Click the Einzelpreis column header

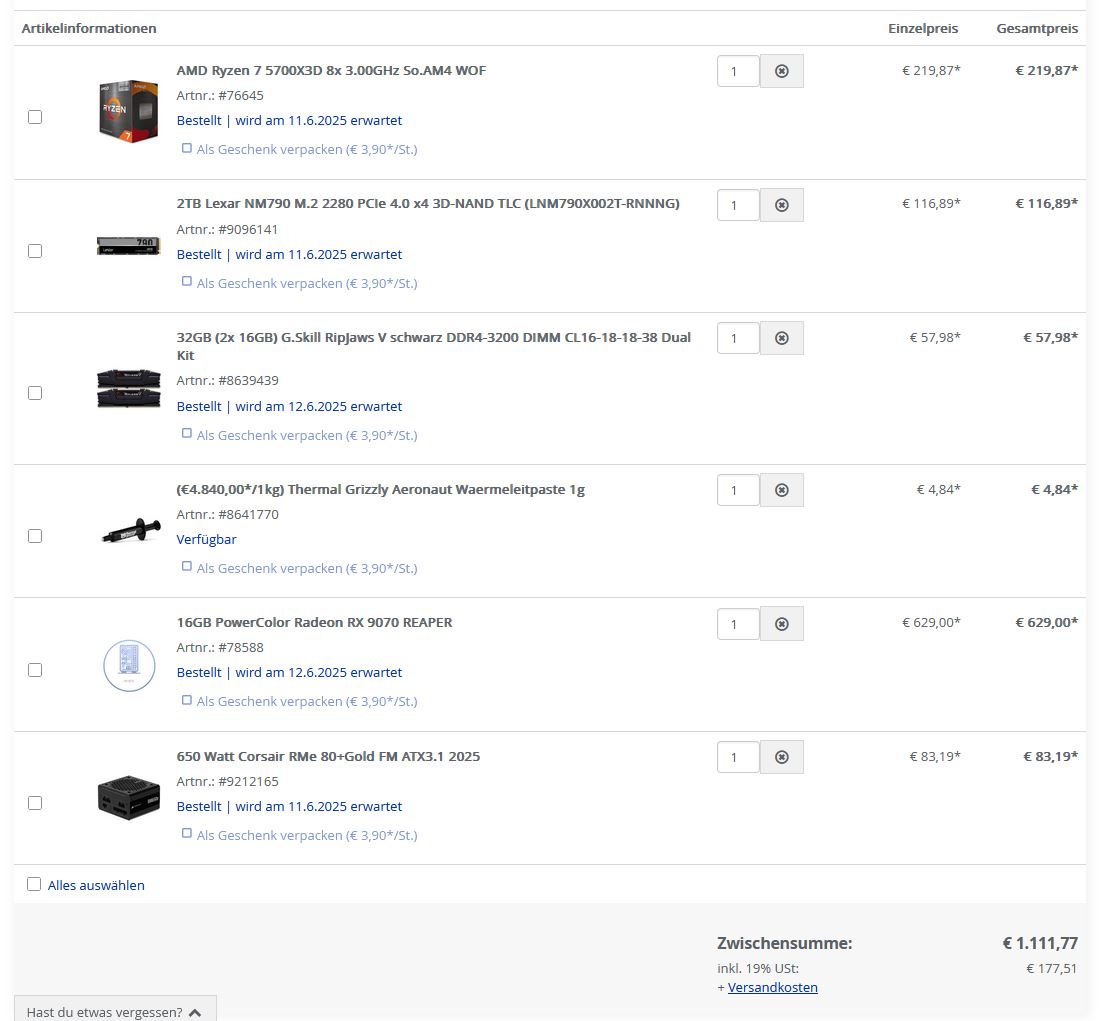923,29
